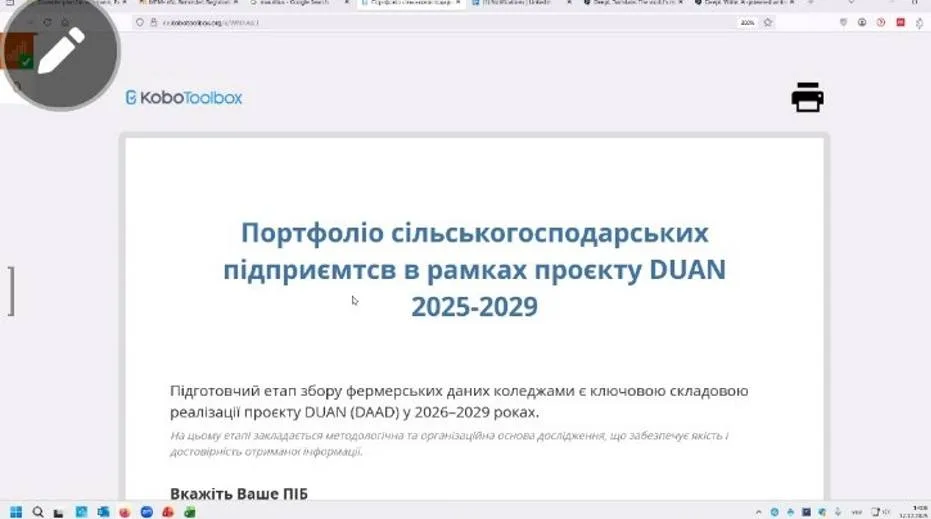Click the site security padlock icon

(x=153, y=22)
